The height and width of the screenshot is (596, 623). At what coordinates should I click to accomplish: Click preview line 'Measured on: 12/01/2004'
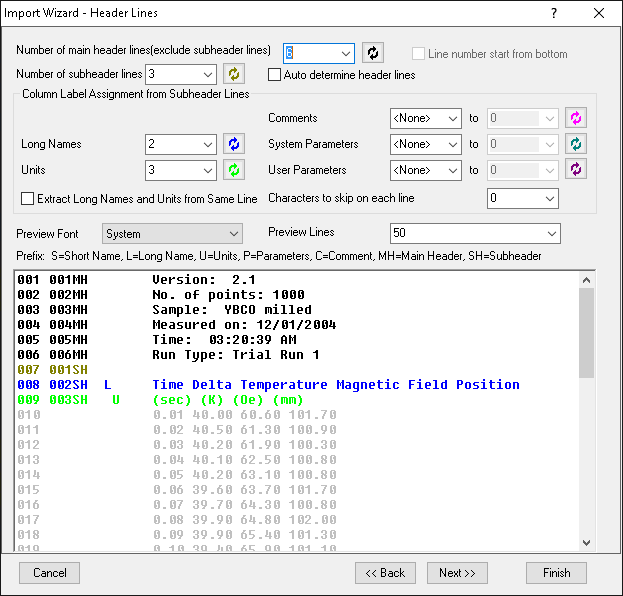click(x=244, y=325)
